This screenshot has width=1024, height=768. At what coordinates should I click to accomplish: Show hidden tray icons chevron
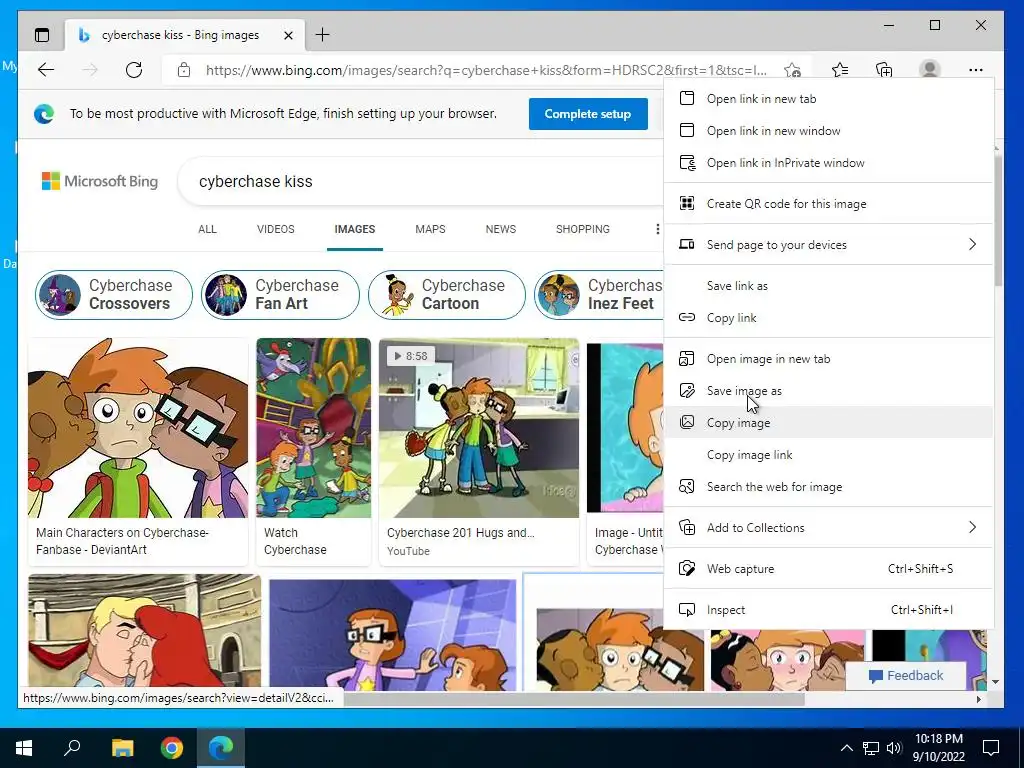click(x=846, y=748)
